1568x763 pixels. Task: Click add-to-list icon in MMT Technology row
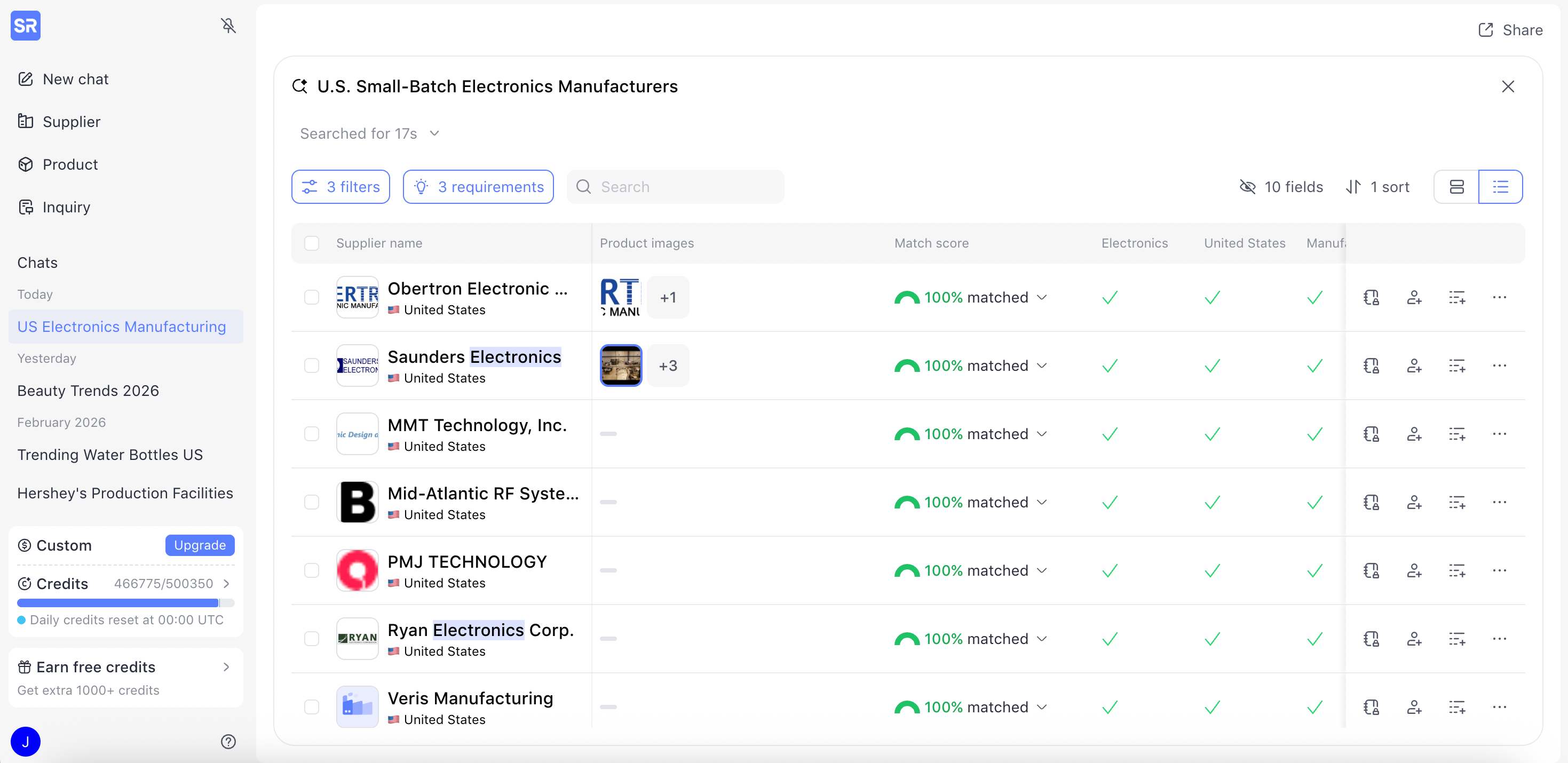(x=1456, y=434)
